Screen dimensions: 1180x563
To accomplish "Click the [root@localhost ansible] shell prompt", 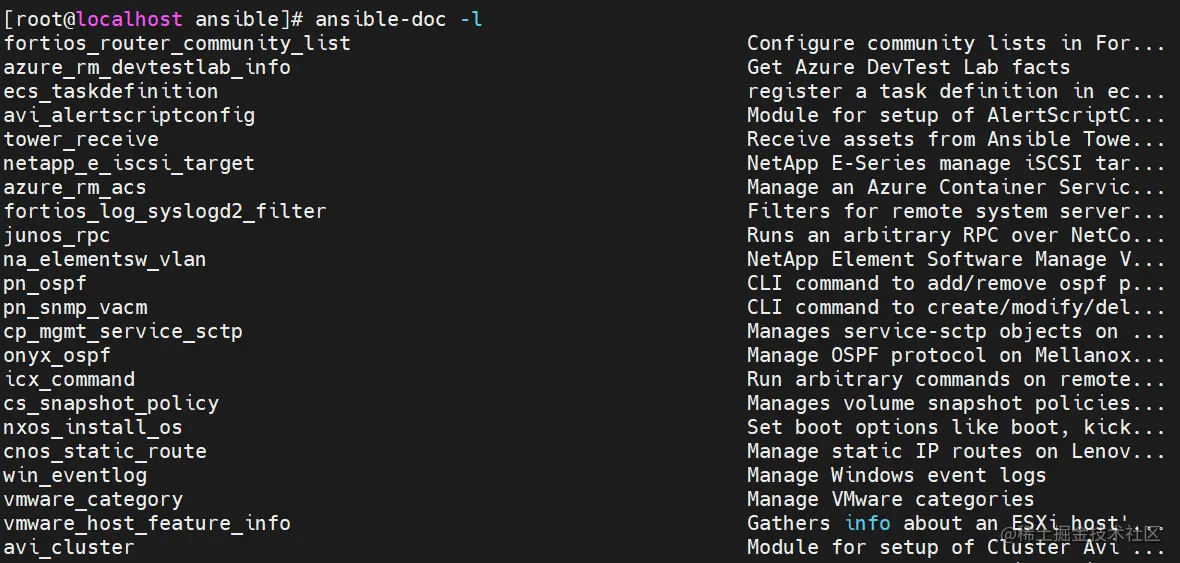I will click(152, 19).
